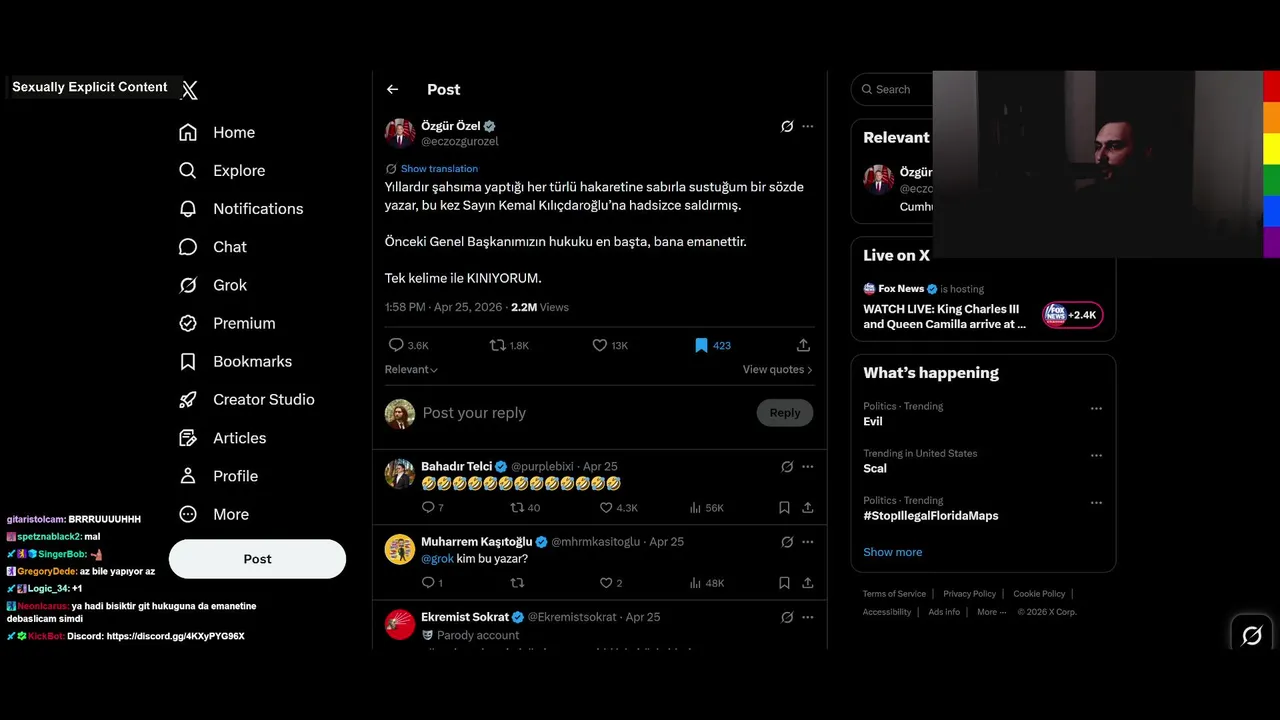Viewport: 1280px width, 720px height.
Task: Click repost icon showing 1.8K
Action: tap(509, 345)
